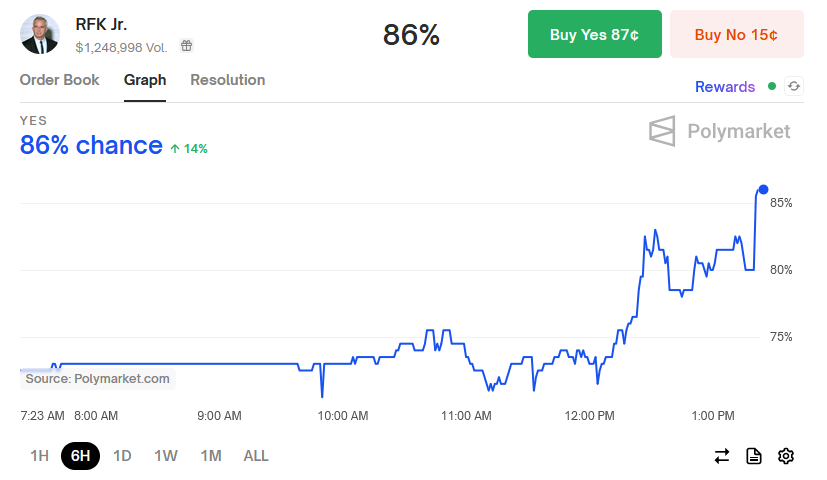Select the 1D time range
Viewport: 827px width, 480px height.
coord(122,456)
